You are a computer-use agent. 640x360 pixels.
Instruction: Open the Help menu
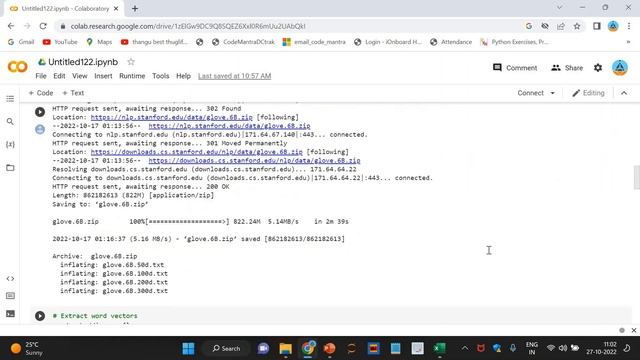(183, 76)
